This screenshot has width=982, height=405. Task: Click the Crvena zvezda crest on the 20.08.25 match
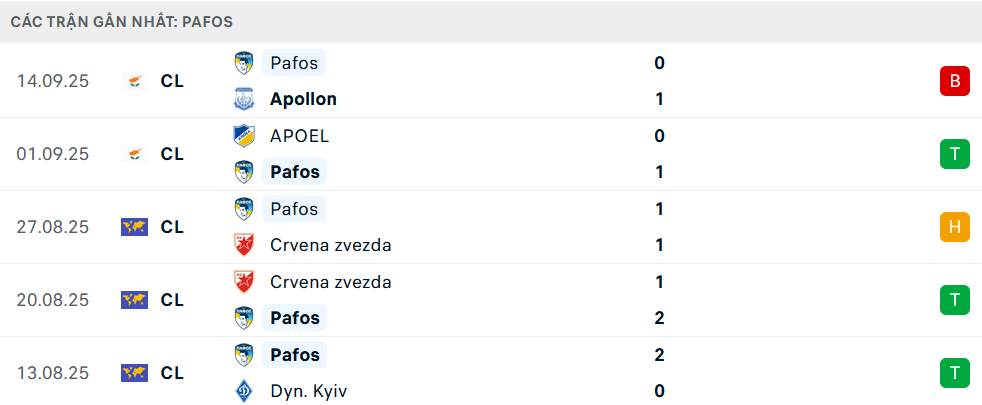click(243, 282)
